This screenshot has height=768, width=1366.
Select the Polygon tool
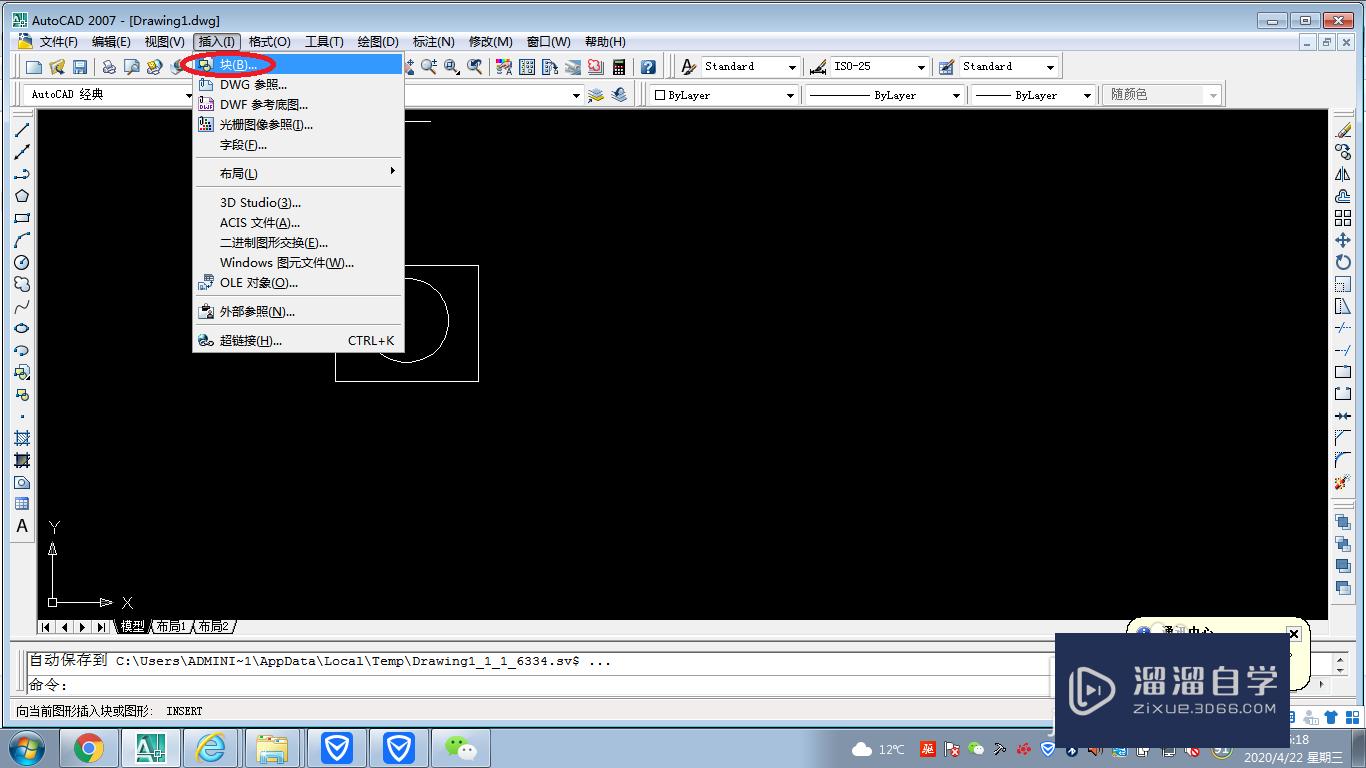(x=22, y=196)
